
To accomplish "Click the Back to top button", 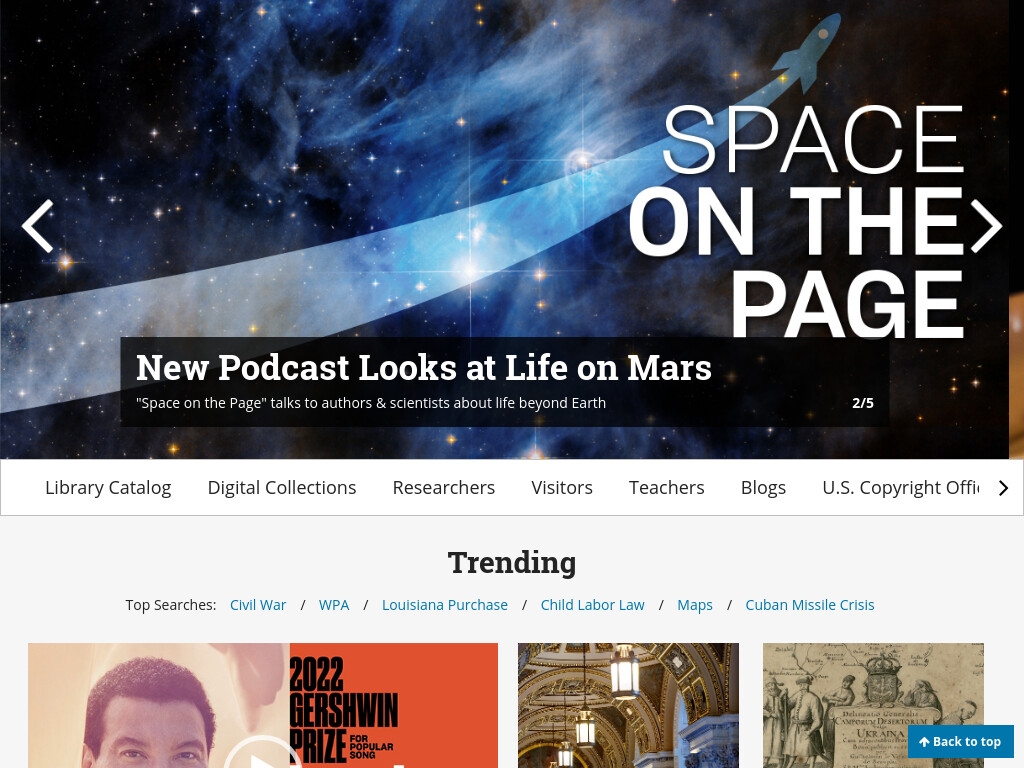I will click(961, 742).
